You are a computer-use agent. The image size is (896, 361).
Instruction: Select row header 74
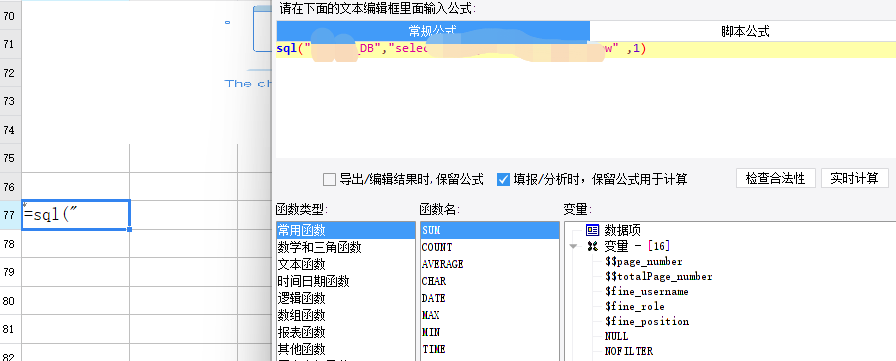(10, 130)
